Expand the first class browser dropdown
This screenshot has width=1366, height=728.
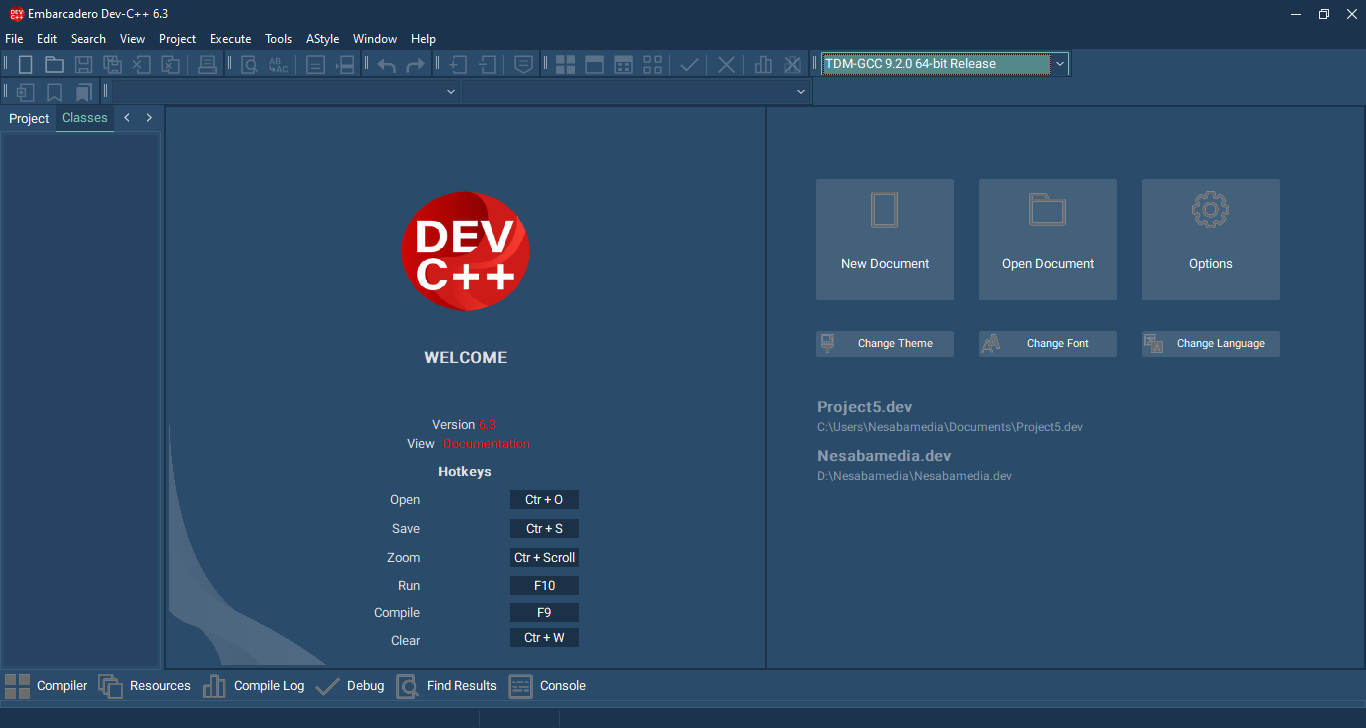tap(450, 92)
